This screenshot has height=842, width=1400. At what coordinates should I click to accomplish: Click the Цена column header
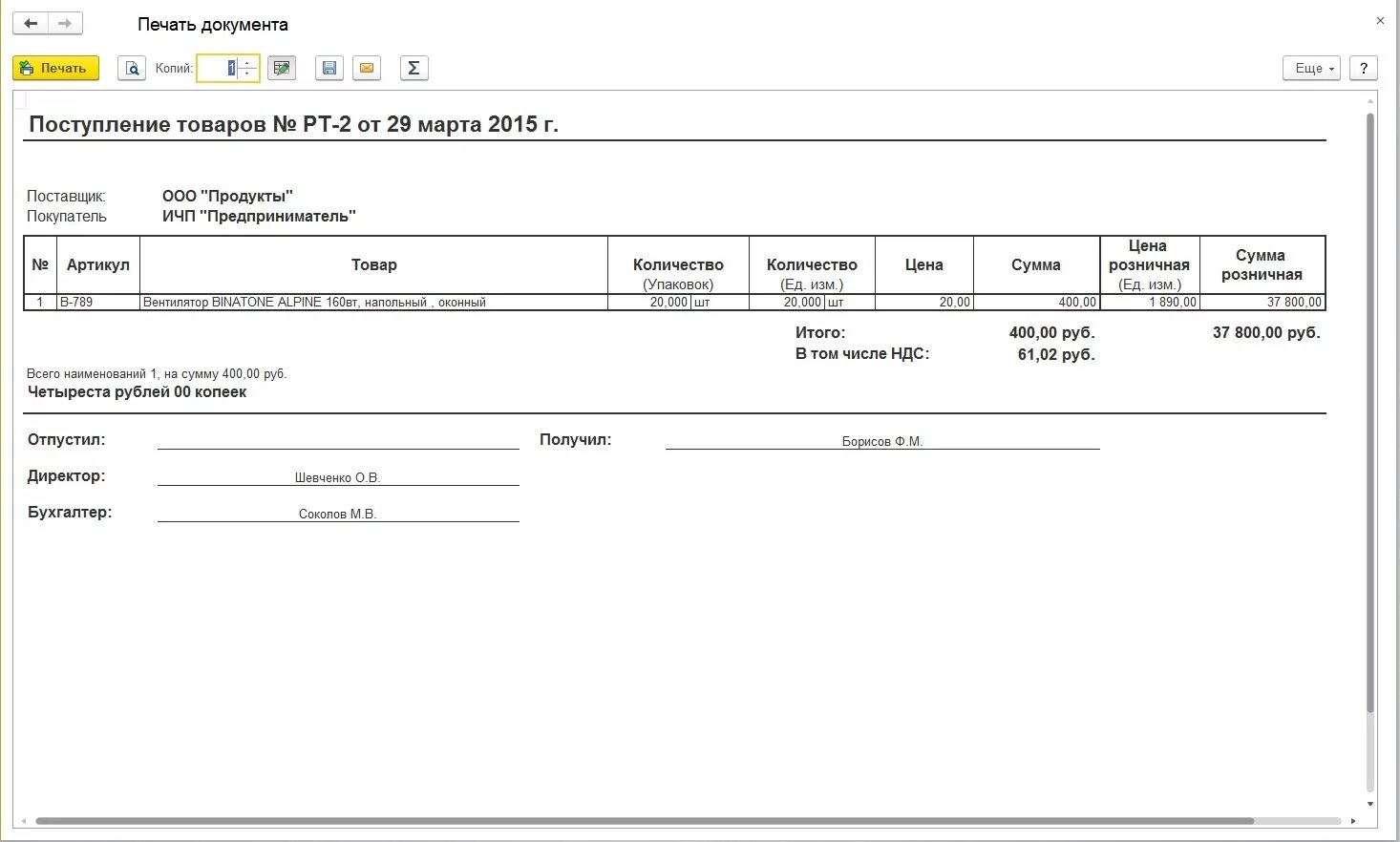click(x=924, y=264)
